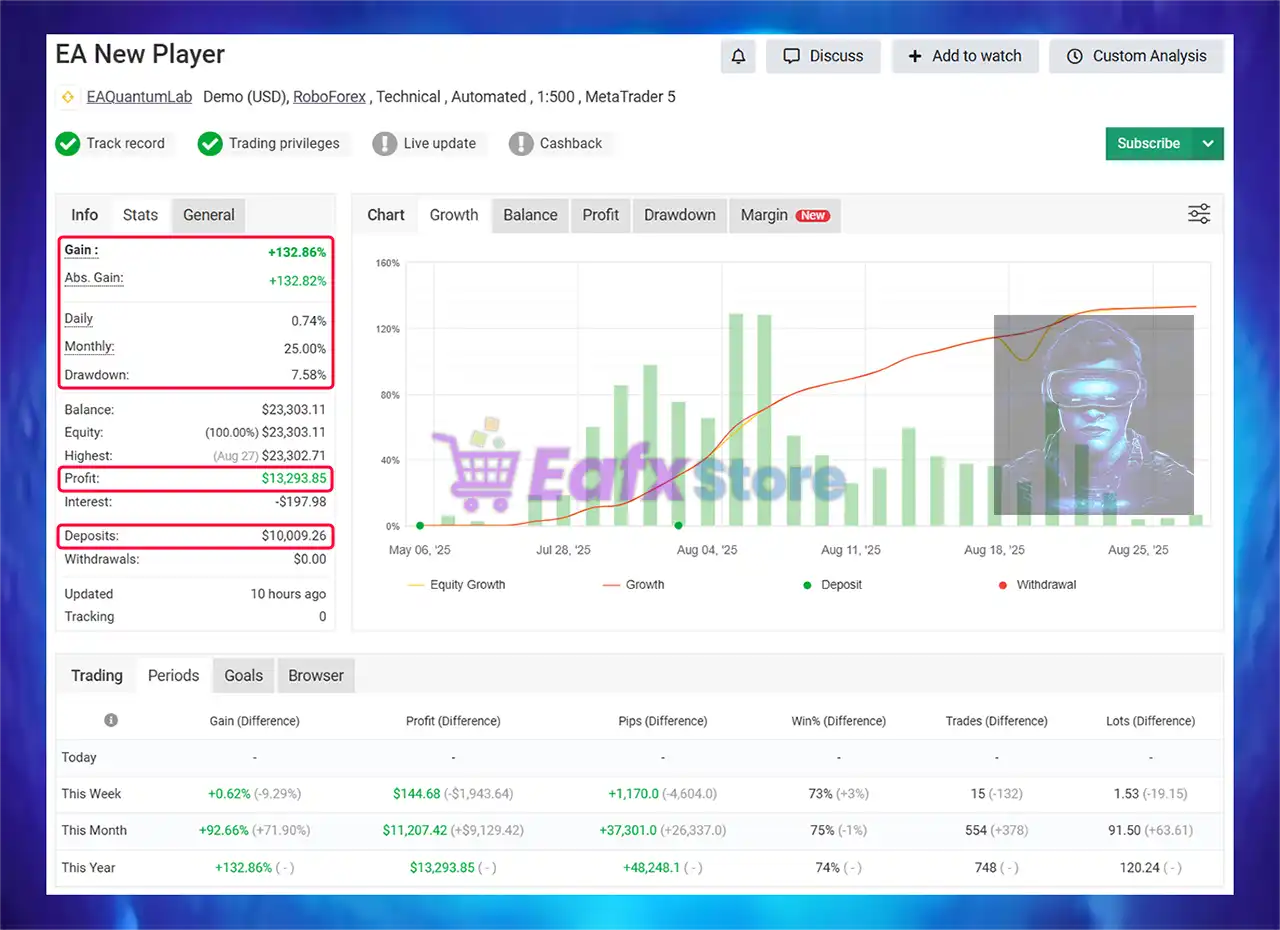Click the Track record green checkmark
This screenshot has width=1280, height=930.
point(68,144)
